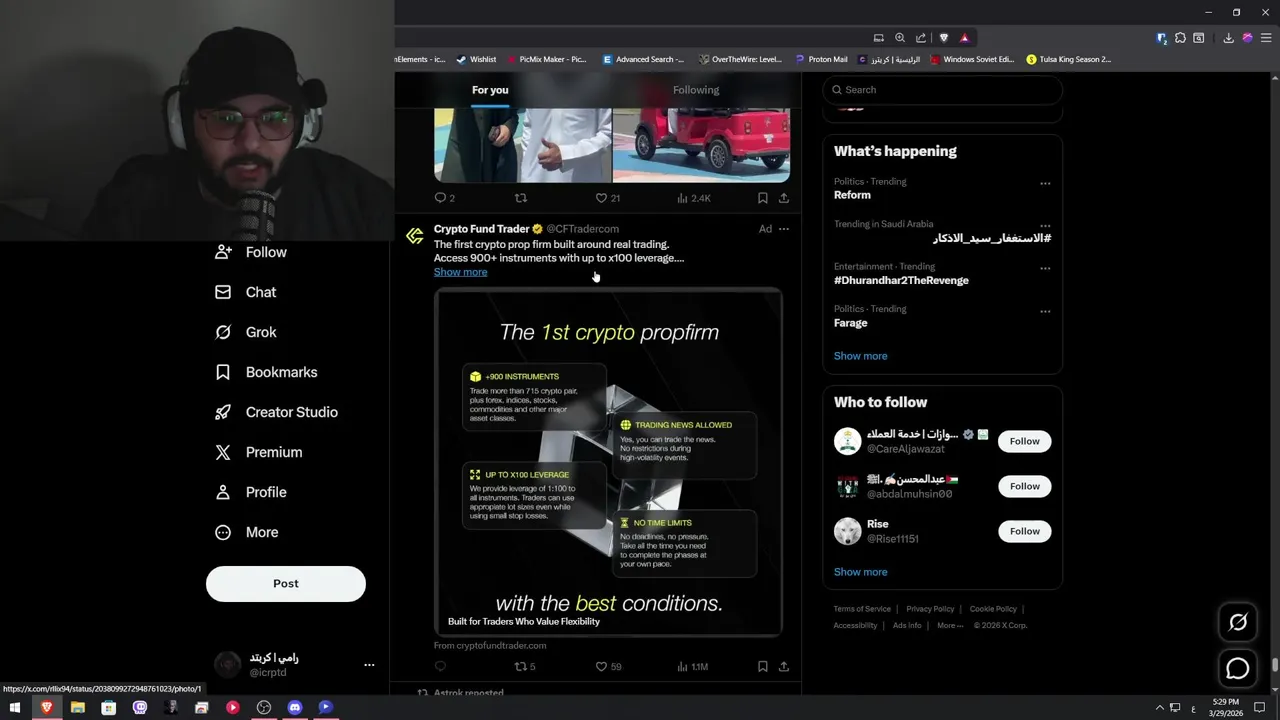The height and width of the screenshot is (720, 1280).
Task: Repost the Crypto Fund Trader ad
Action: [525, 666]
